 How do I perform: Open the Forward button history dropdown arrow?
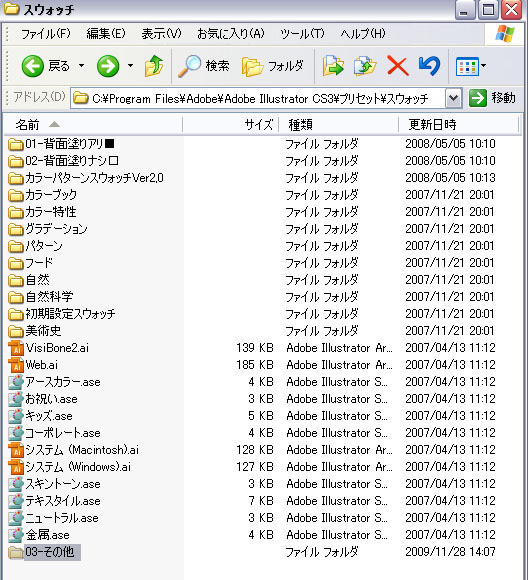pos(130,66)
